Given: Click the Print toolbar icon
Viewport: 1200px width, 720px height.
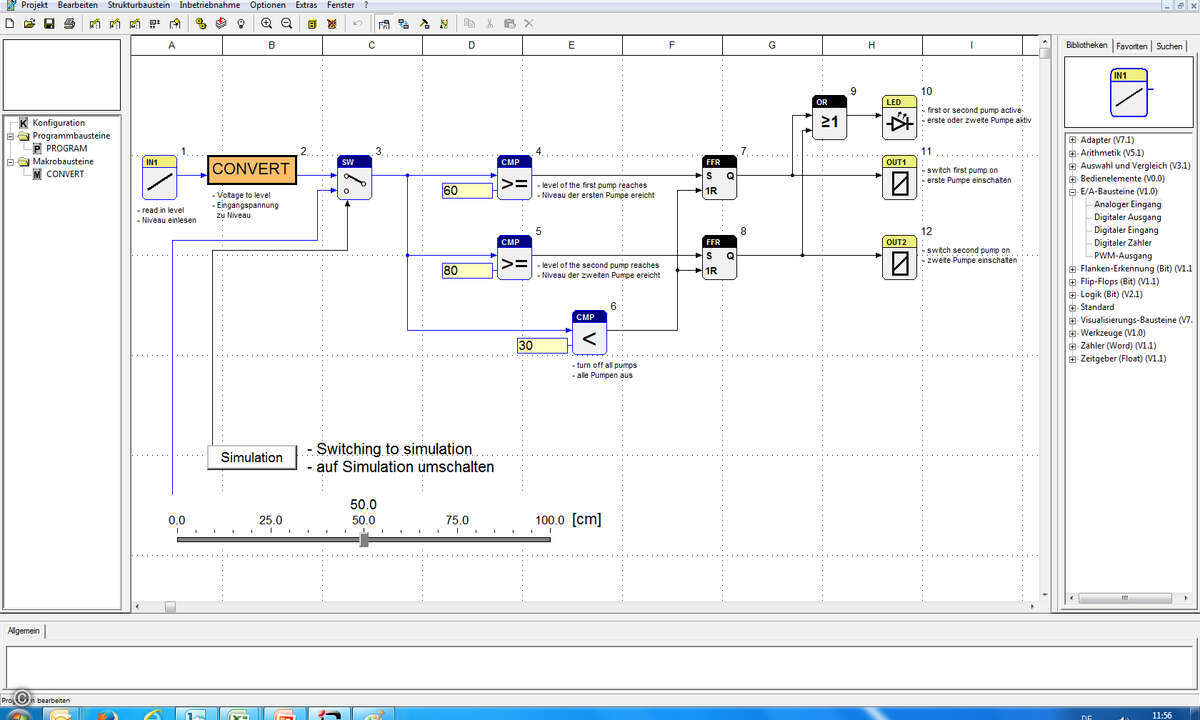Looking at the screenshot, I should (x=69, y=23).
